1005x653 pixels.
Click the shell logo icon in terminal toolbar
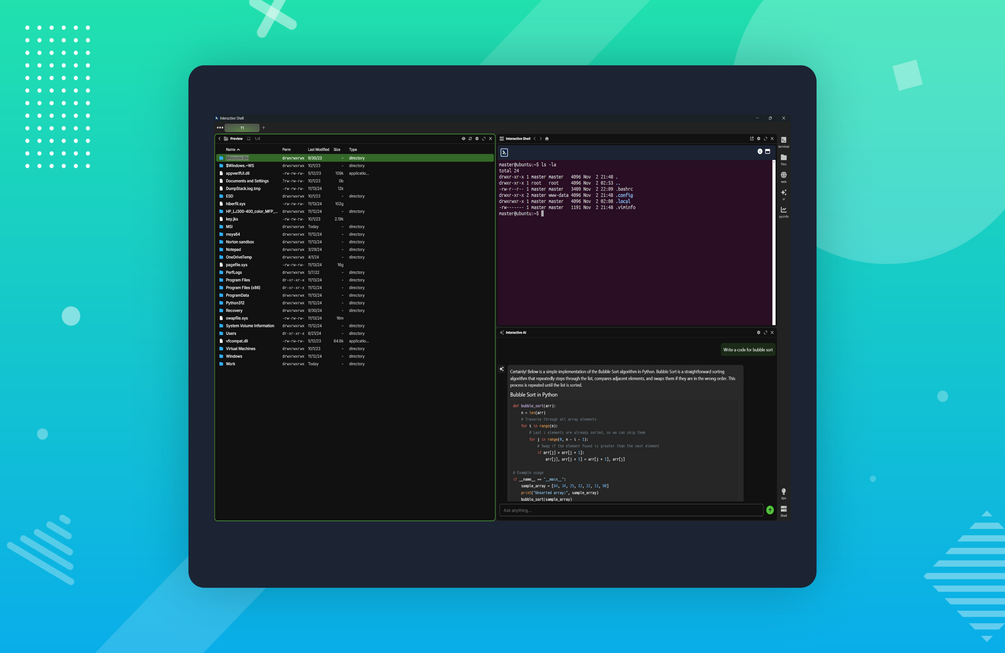point(504,153)
